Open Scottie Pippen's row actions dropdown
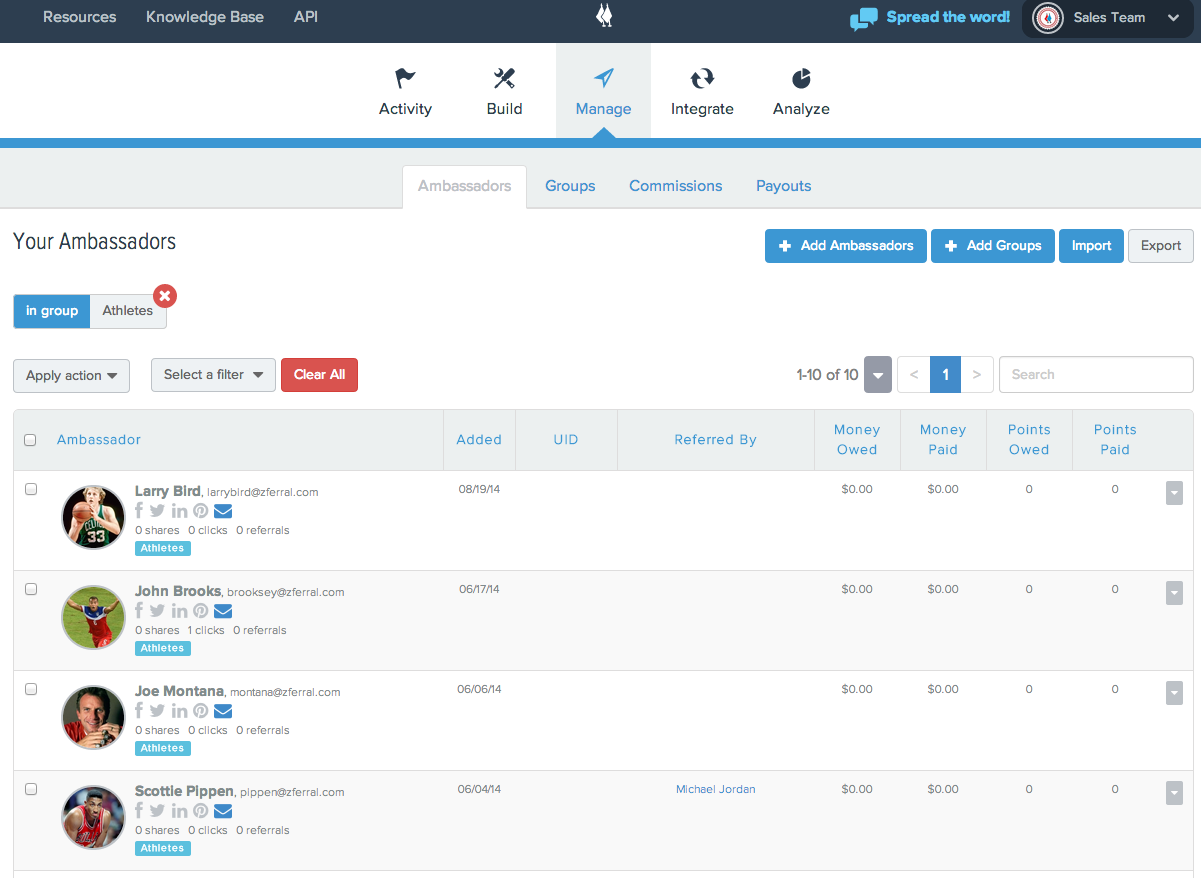Screen dimensions: 1201x878 click(1174, 793)
